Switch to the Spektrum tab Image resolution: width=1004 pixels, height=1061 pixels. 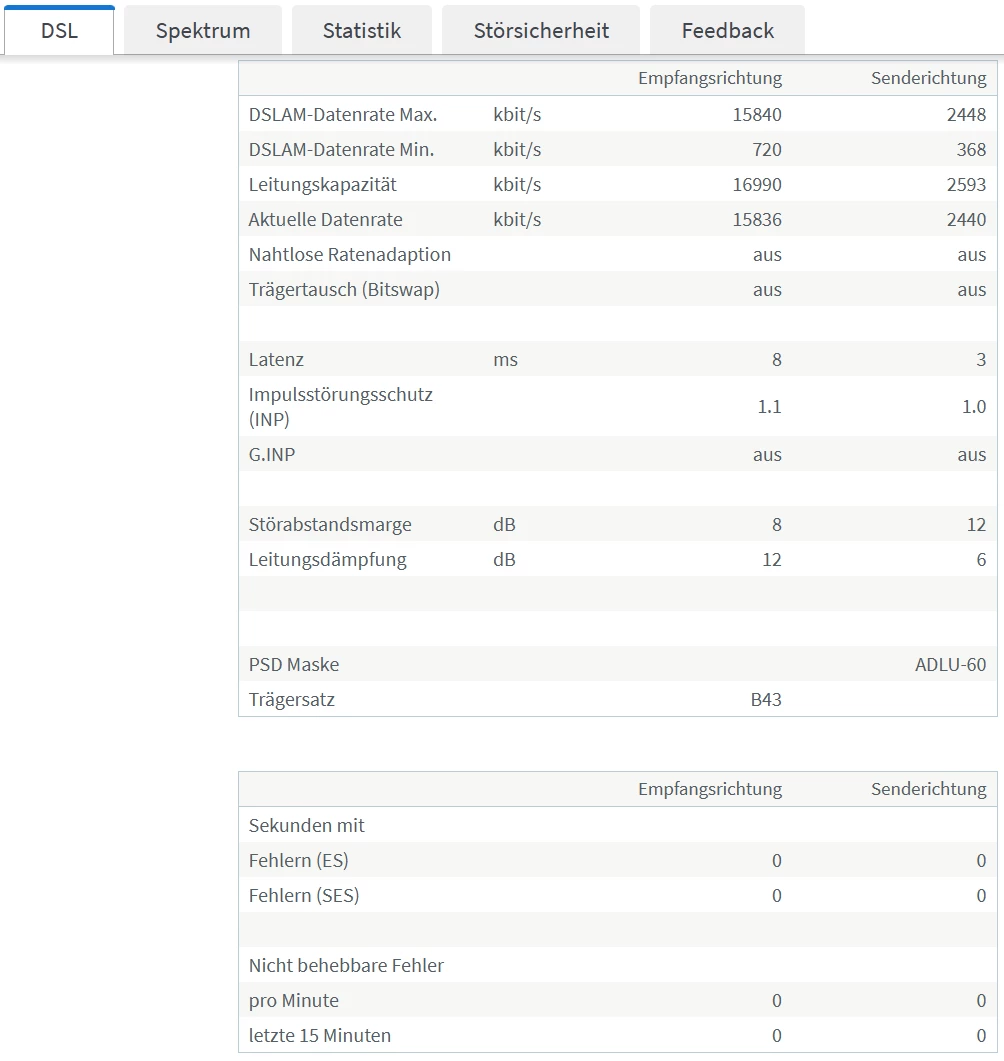pos(203,30)
